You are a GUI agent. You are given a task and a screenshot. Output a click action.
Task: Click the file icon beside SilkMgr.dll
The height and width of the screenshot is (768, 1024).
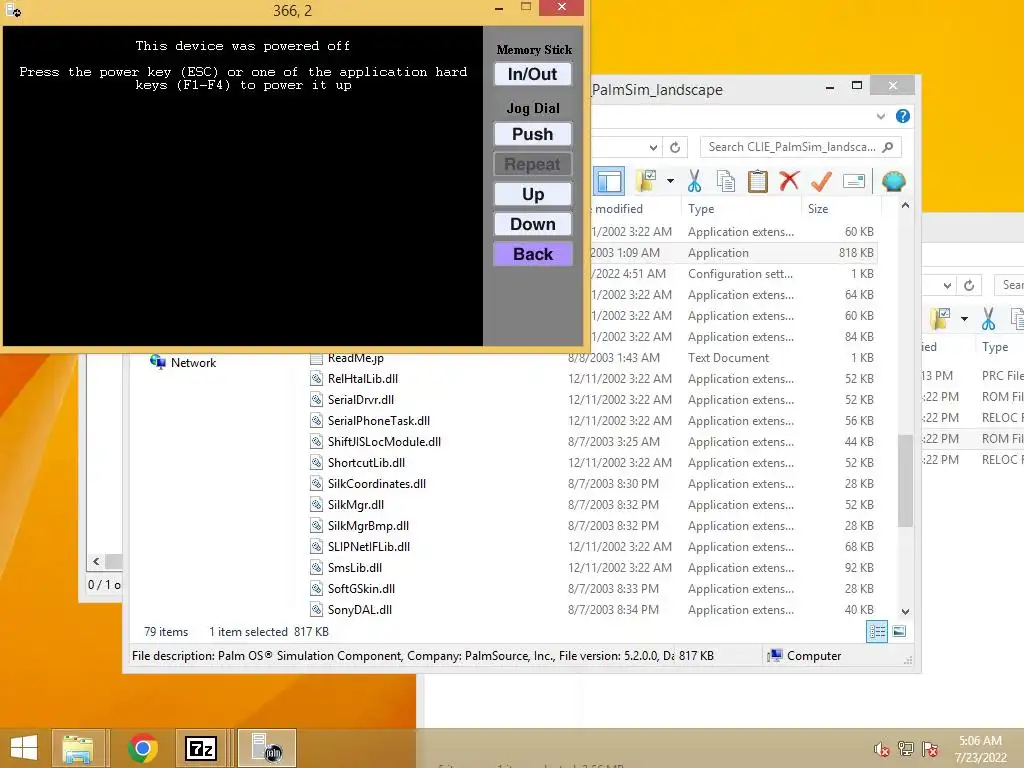(x=316, y=504)
